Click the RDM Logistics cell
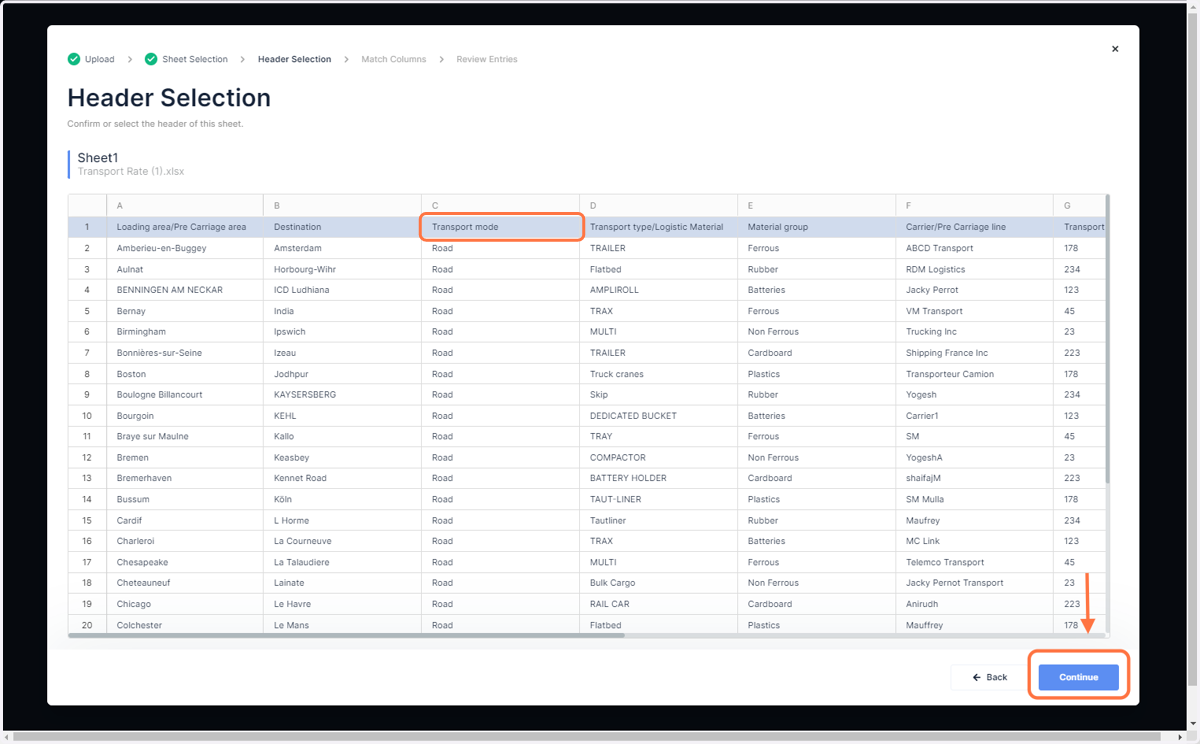The width and height of the screenshot is (1200, 744). point(974,269)
